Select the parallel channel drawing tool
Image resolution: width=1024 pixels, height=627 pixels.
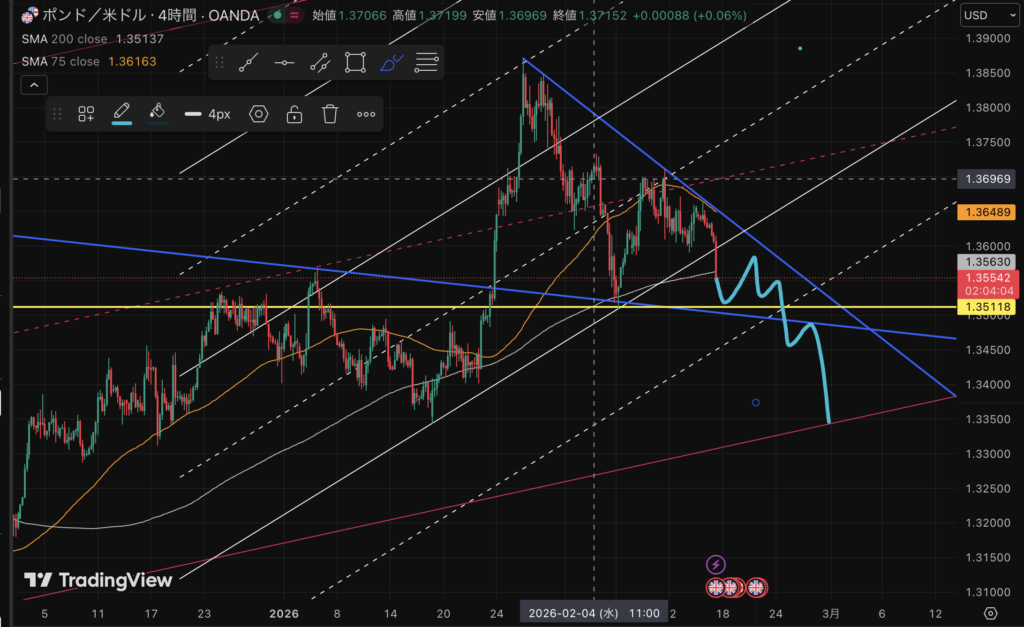pos(320,62)
